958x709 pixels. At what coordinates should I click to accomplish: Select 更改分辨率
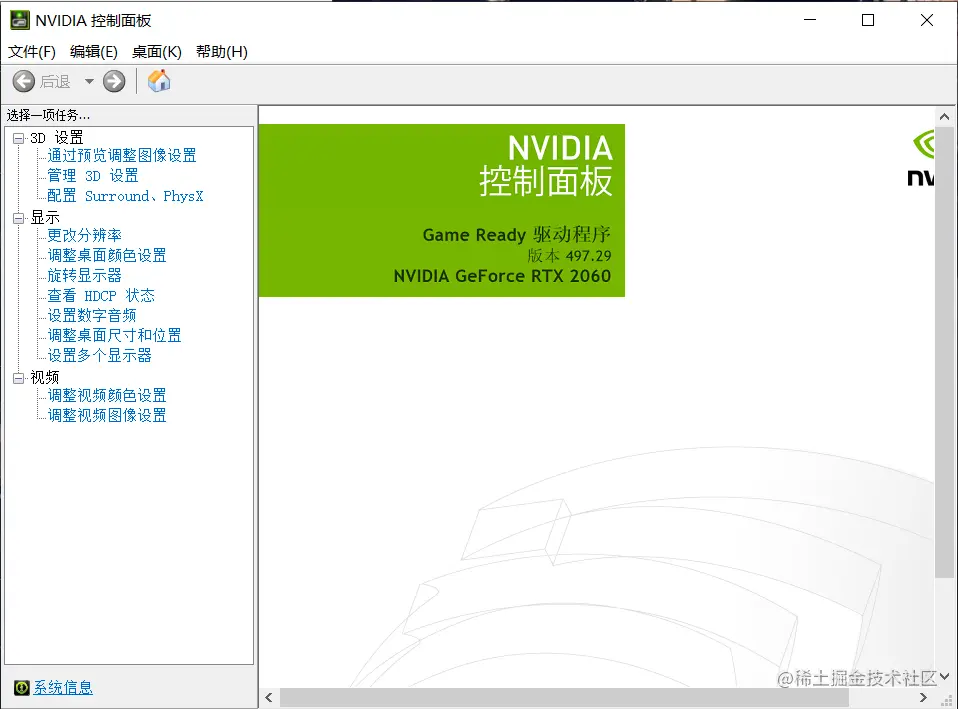click(x=84, y=235)
